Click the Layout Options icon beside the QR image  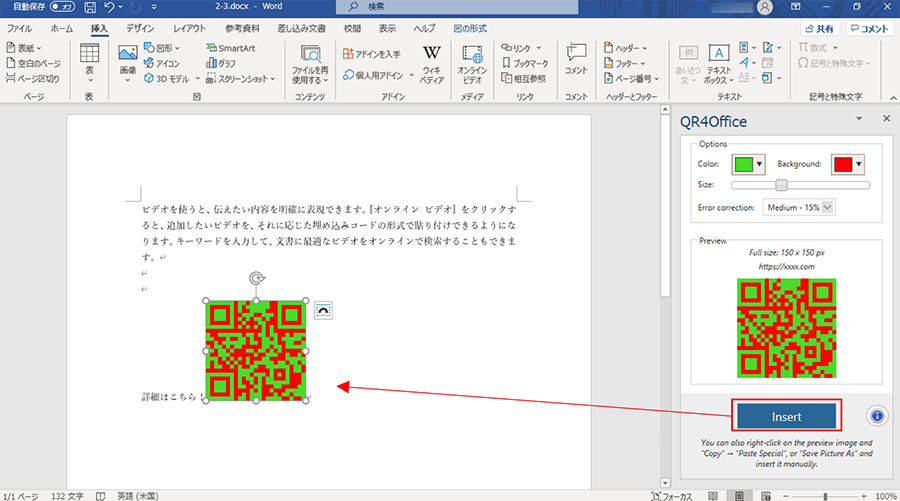[x=323, y=310]
